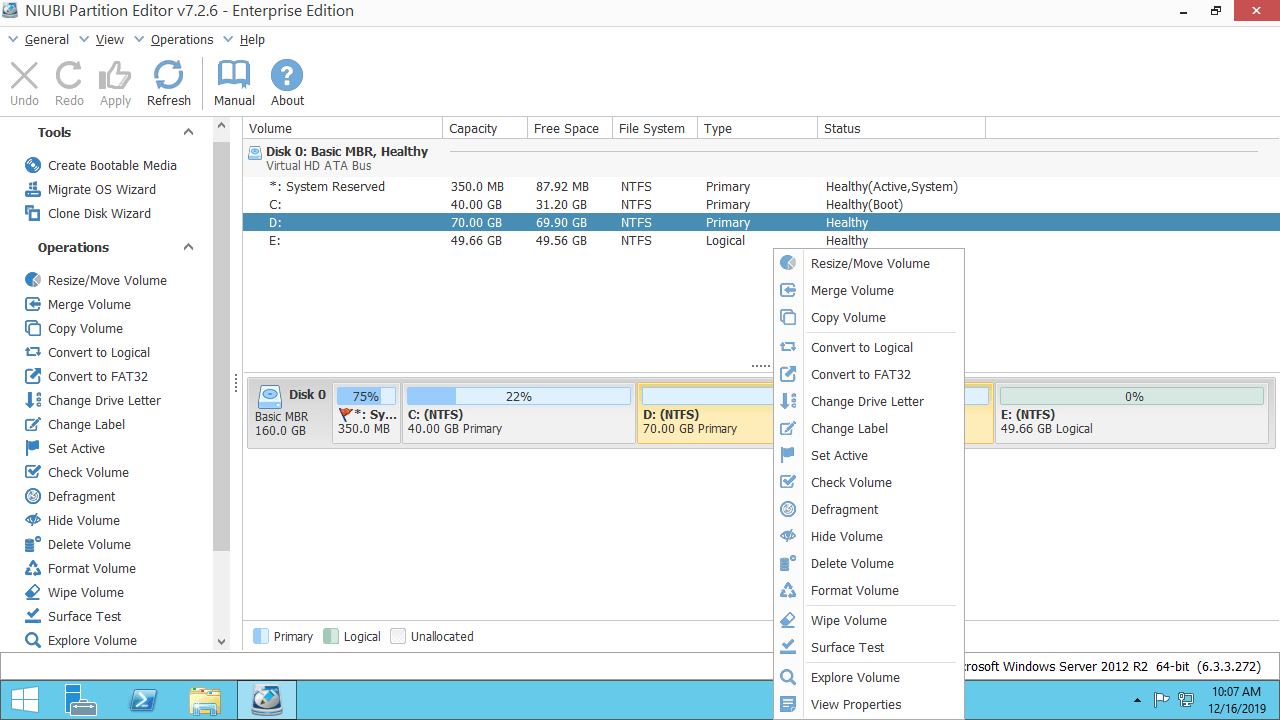This screenshot has width=1280, height=720.
Task: Open the General menu dropdown
Action: pyautogui.click(x=46, y=40)
